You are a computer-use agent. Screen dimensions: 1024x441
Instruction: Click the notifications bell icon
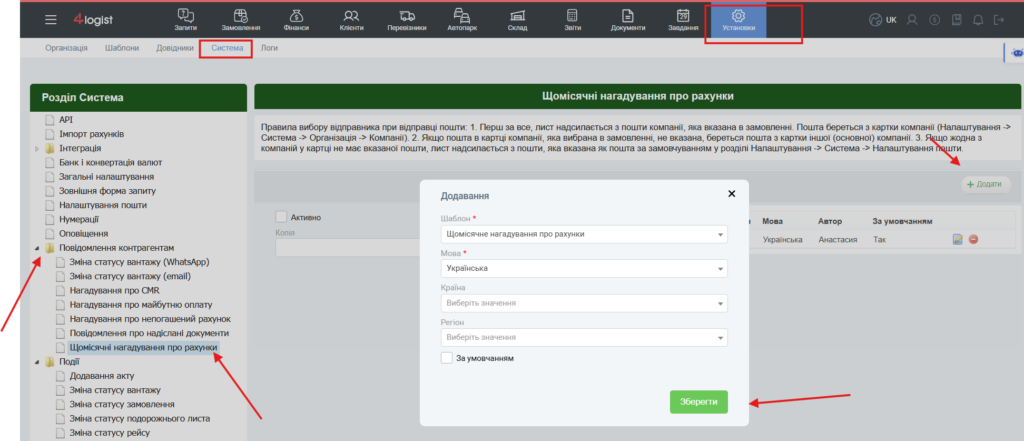pos(978,20)
